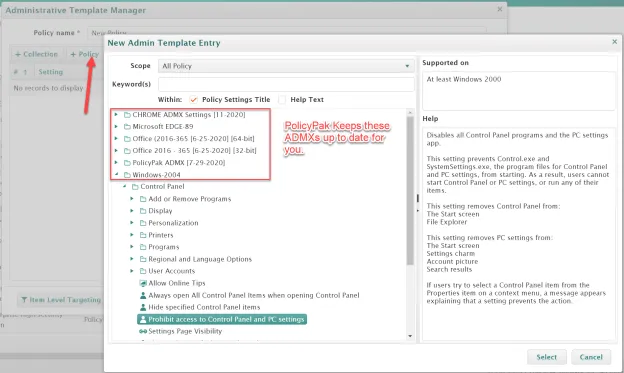Viewport: 624px width, 373px height.
Task: Click the Printers folder icon
Action: 143,235
